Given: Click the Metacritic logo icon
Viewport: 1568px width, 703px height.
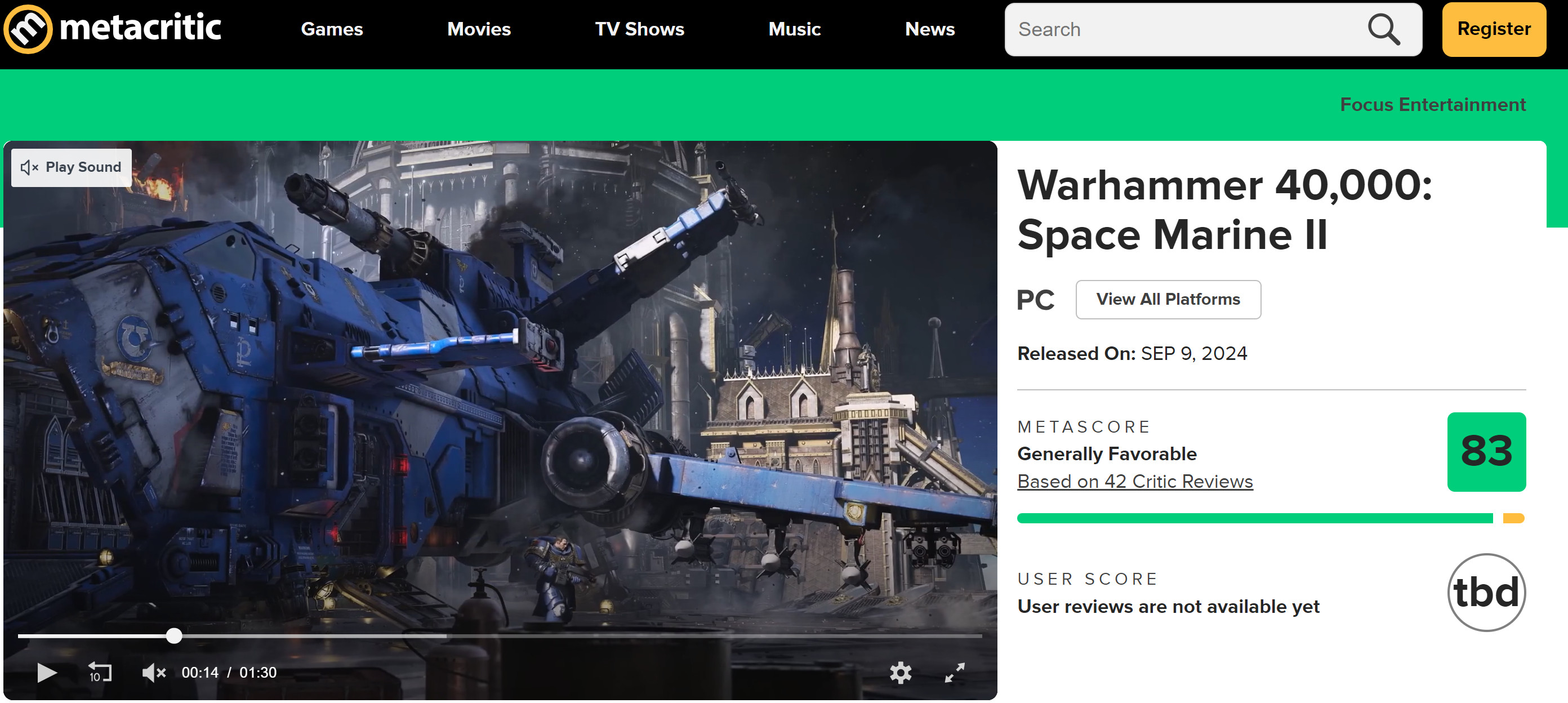Looking at the screenshot, I should pyautogui.click(x=28, y=29).
